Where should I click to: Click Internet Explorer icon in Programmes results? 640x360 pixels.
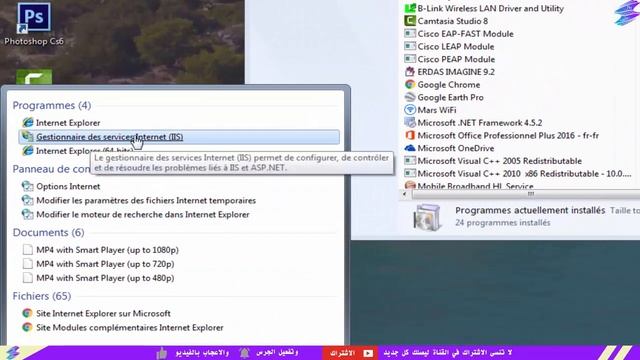(x=28, y=122)
